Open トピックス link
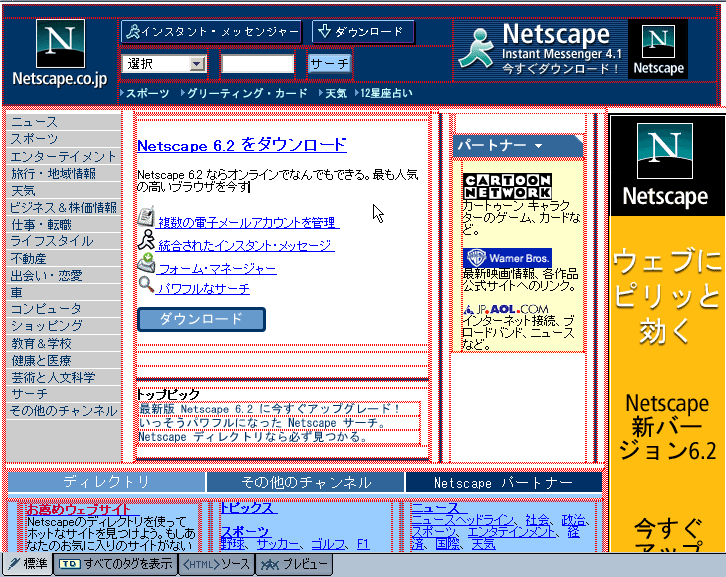The image size is (726, 577). [x=248, y=508]
